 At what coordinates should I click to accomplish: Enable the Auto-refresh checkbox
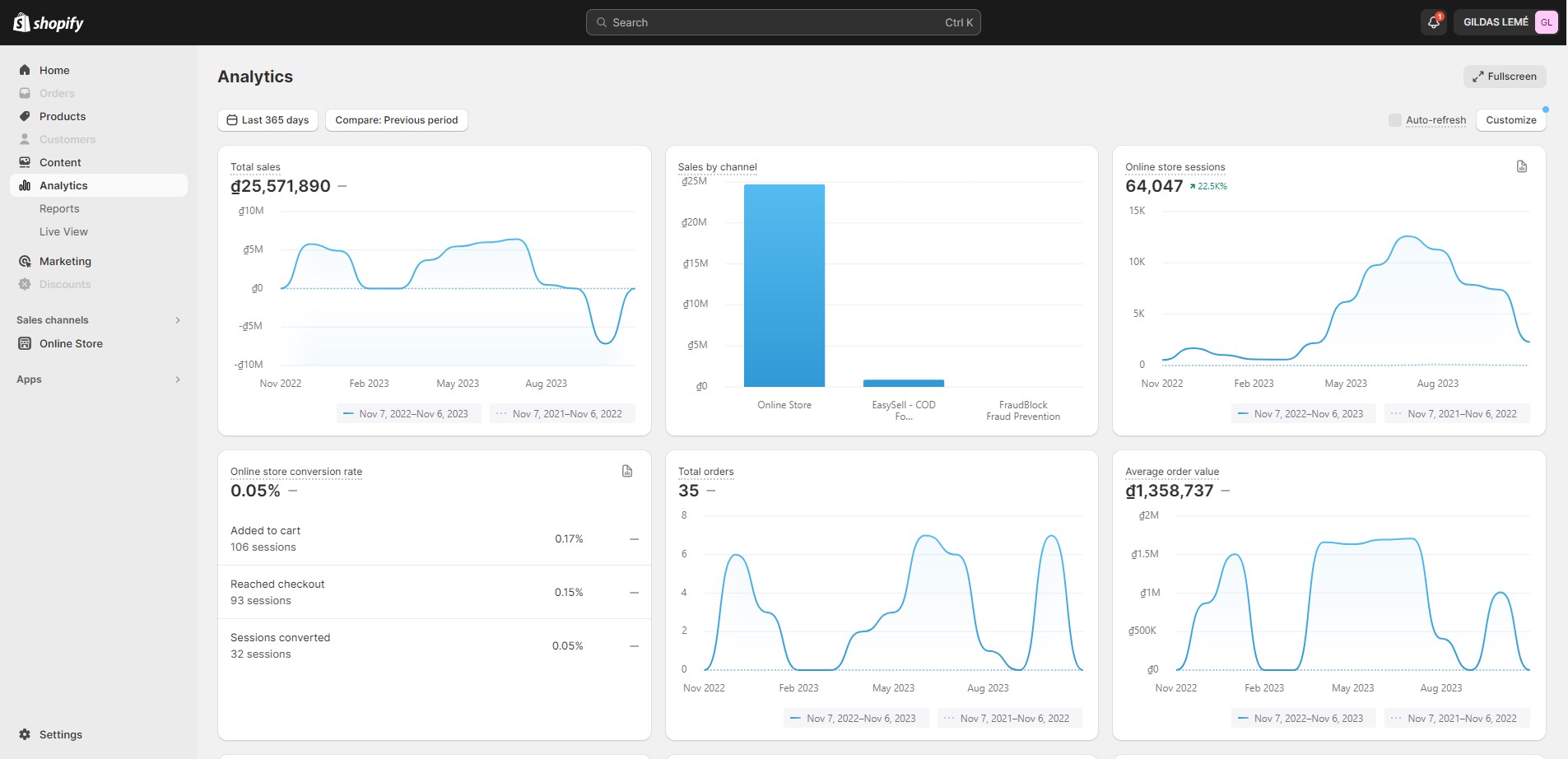point(1394,120)
